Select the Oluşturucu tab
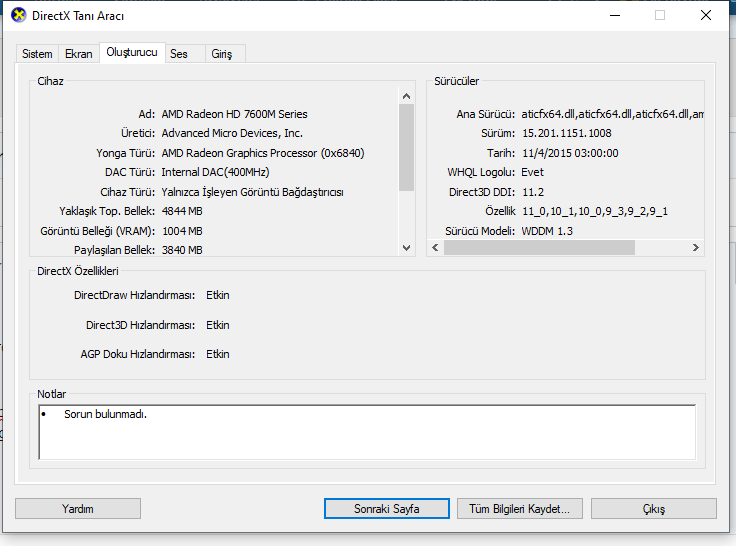The width and height of the screenshot is (736, 546). click(x=132, y=52)
